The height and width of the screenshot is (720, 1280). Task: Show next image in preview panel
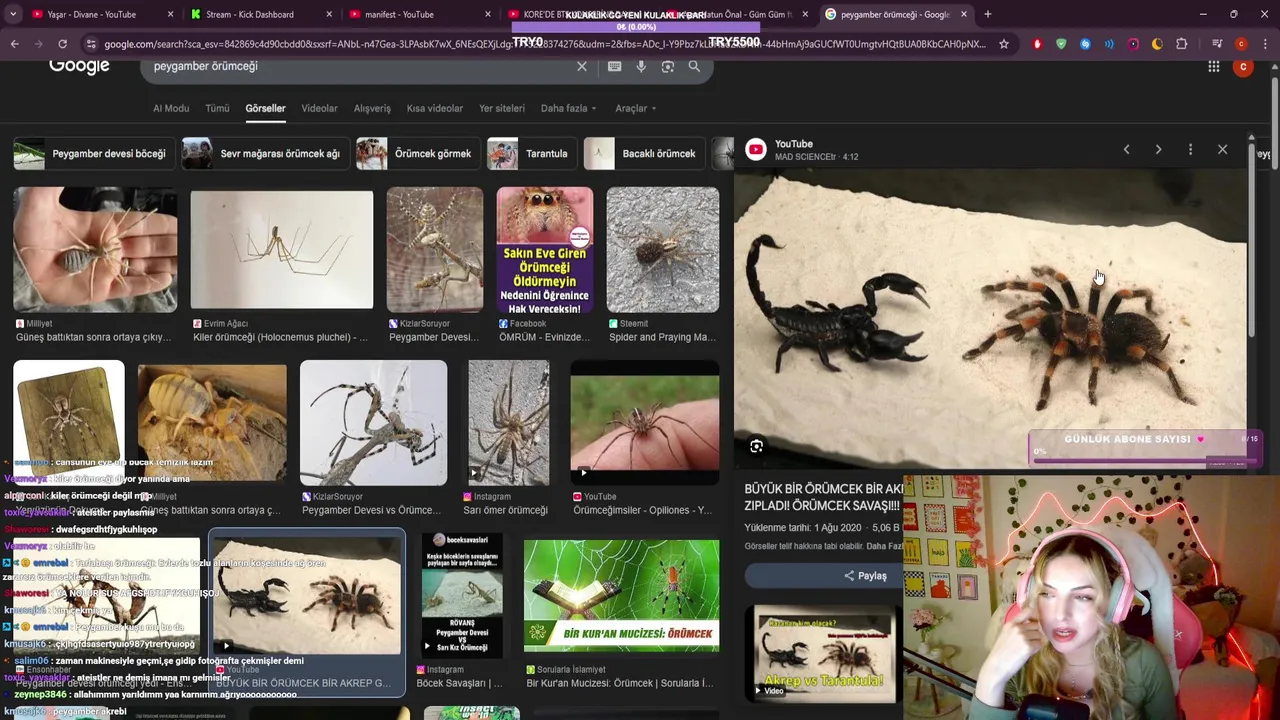coord(1158,150)
